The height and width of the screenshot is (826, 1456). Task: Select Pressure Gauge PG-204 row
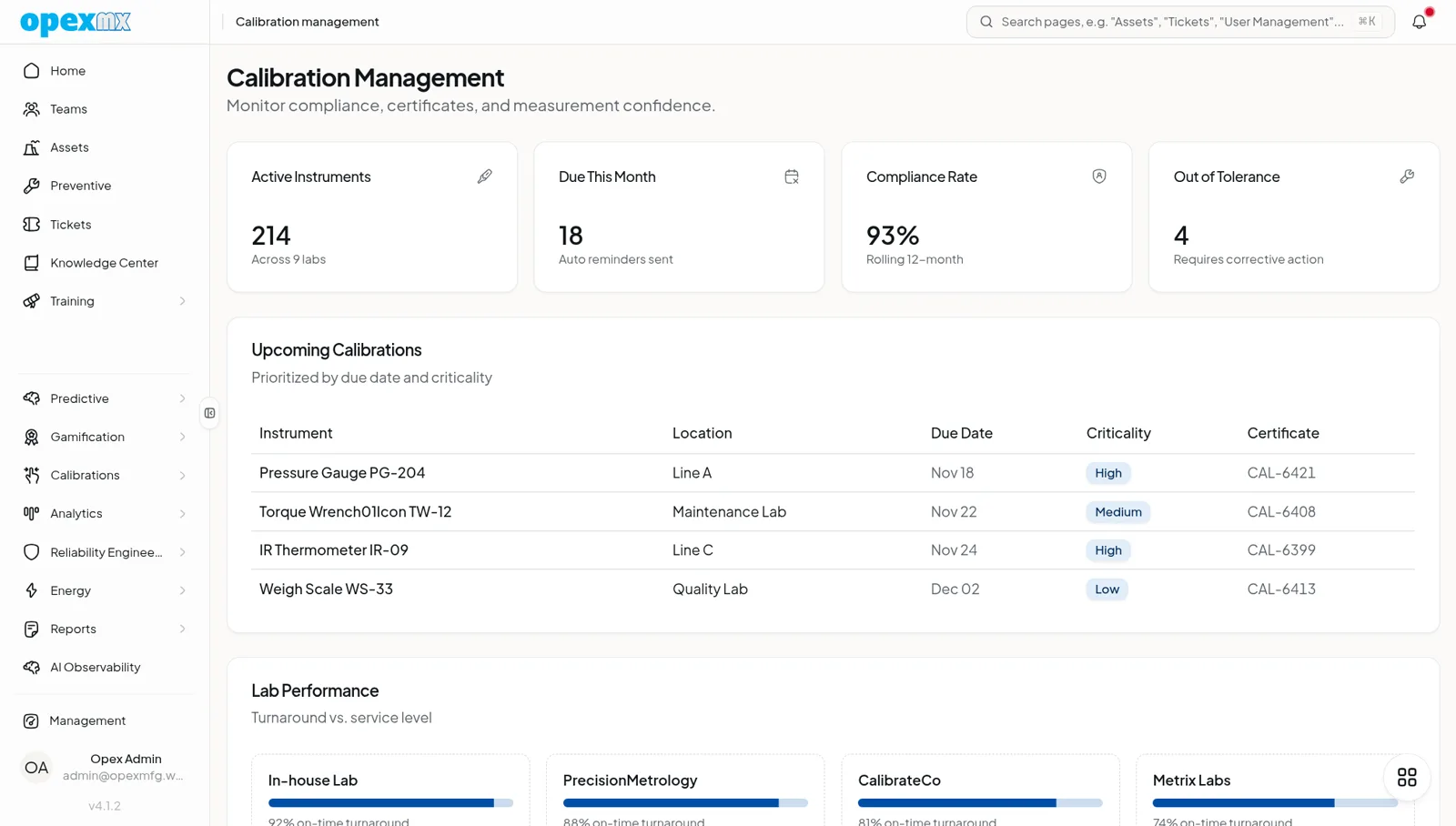833,473
